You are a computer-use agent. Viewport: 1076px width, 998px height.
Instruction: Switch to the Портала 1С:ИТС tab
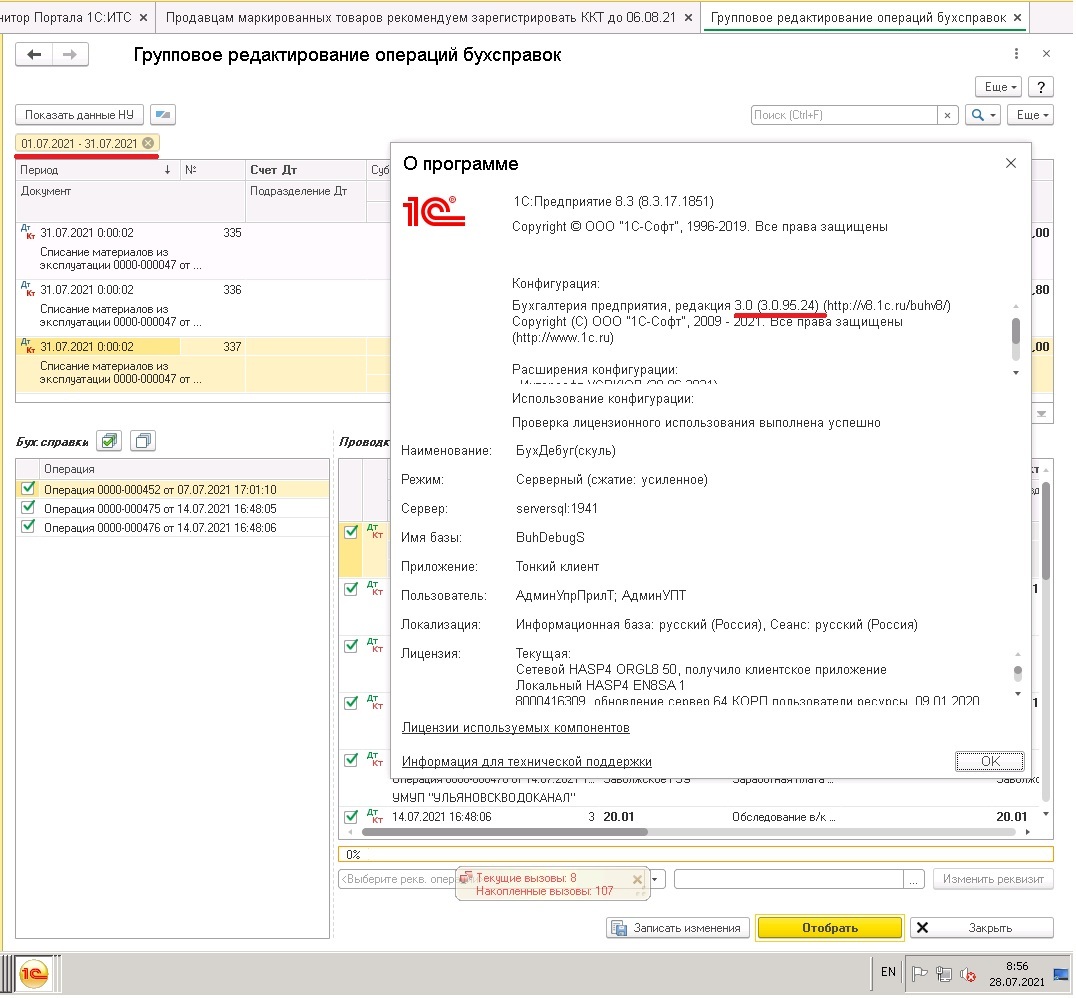coord(65,17)
